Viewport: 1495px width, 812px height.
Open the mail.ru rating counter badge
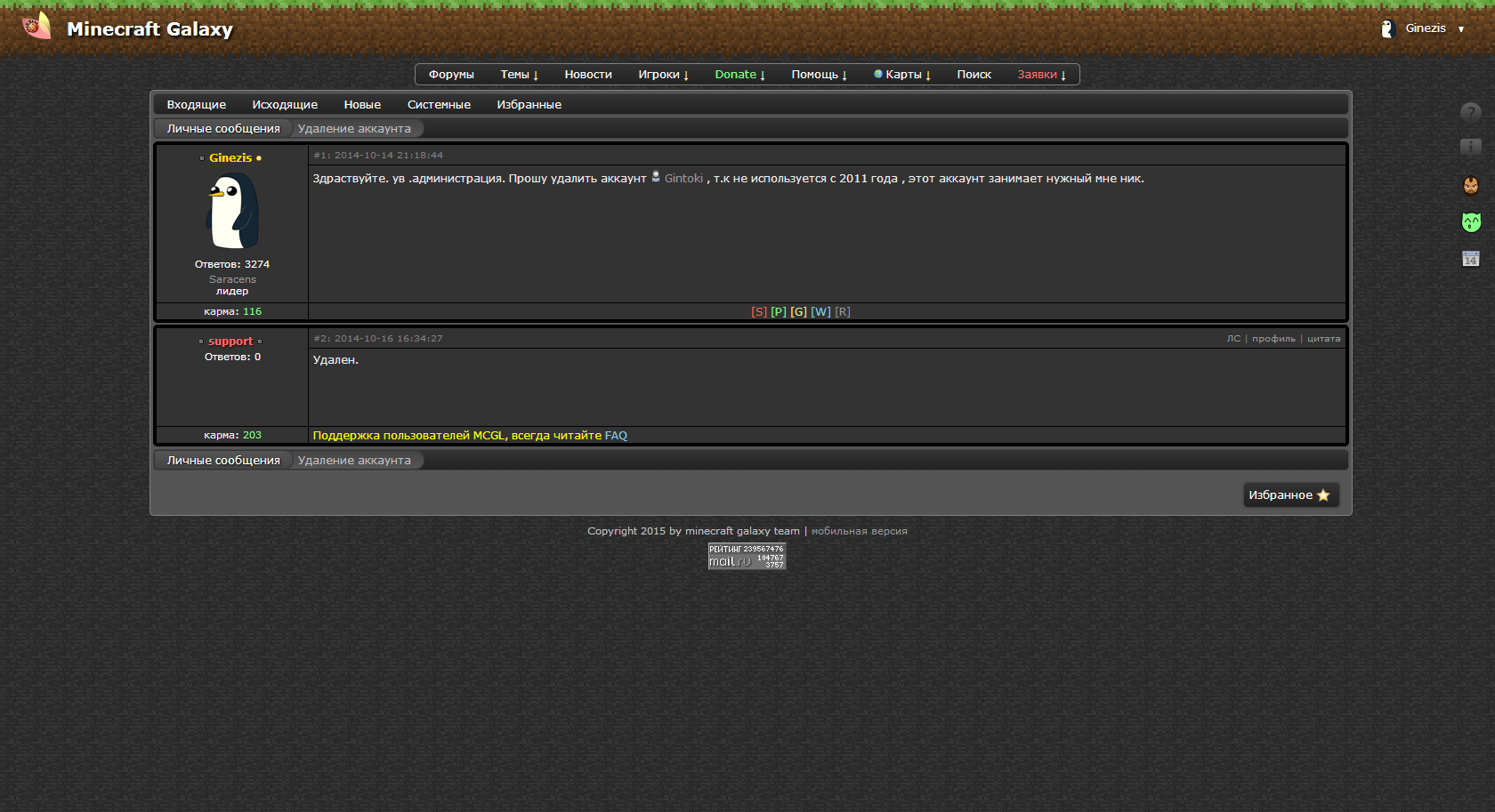[747, 556]
